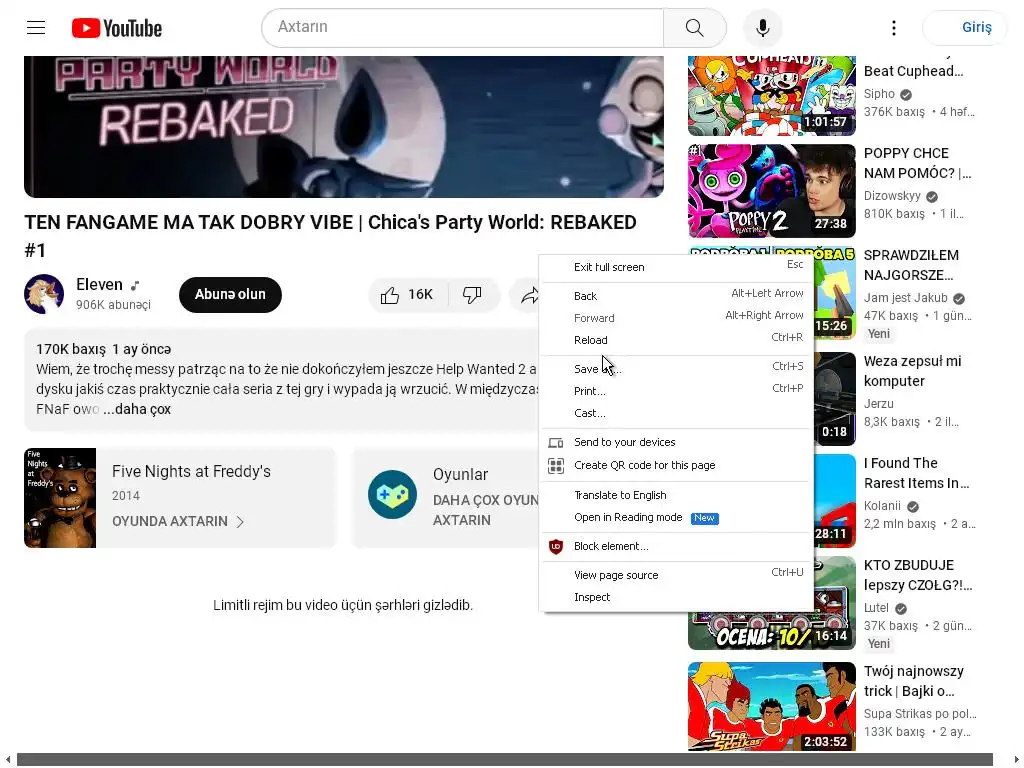
Task: Open the Oyunlar category link
Action: pyautogui.click(x=460, y=475)
